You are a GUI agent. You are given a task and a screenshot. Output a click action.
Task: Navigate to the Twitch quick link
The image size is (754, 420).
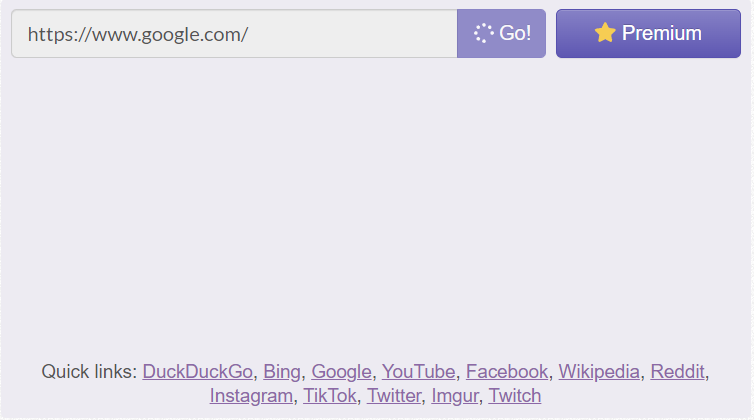515,396
